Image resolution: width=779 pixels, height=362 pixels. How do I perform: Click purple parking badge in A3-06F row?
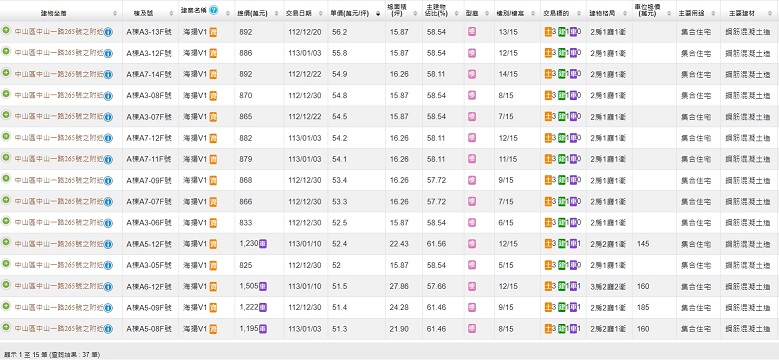point(573,223)
